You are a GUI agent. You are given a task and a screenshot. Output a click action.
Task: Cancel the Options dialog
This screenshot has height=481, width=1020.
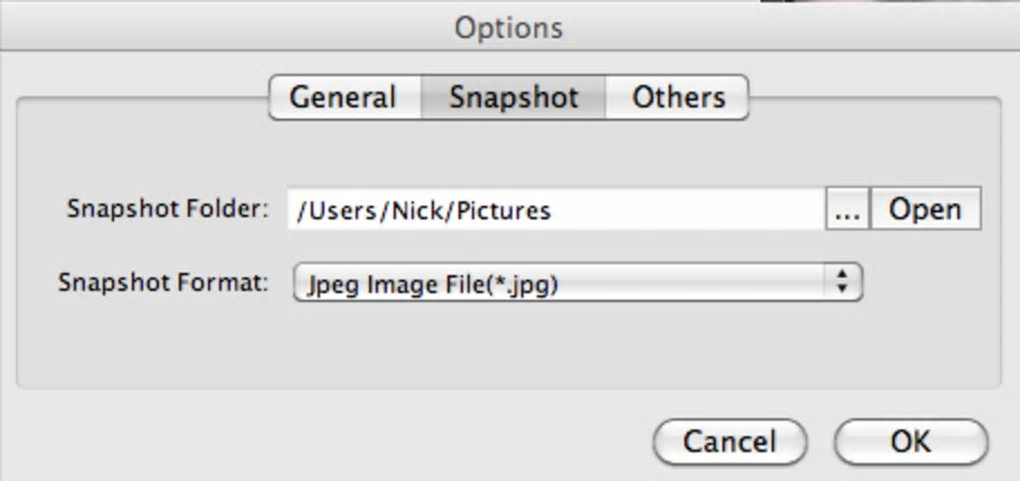(x=729, y=441)
